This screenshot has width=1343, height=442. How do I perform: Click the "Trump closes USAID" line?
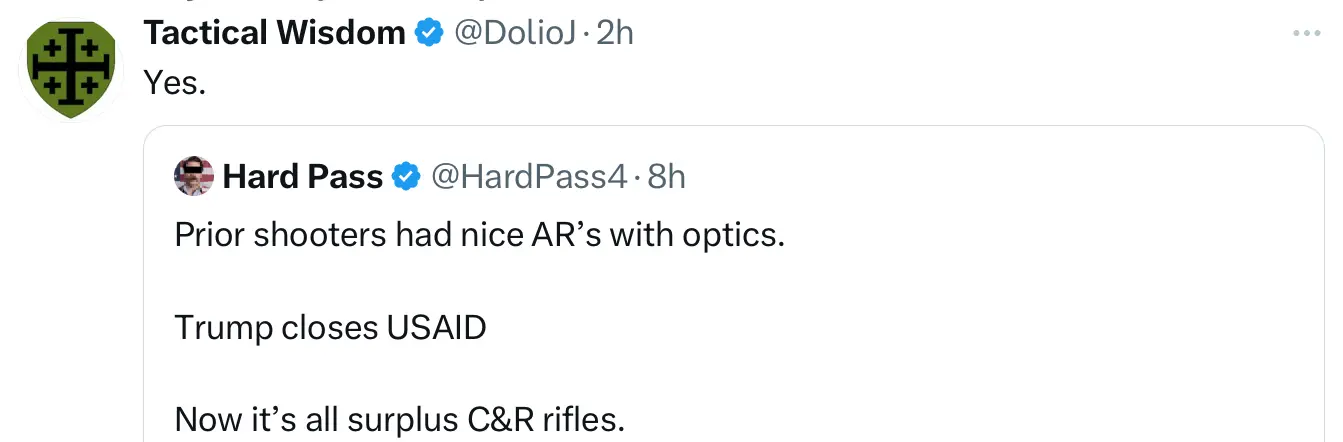[330, 328]
